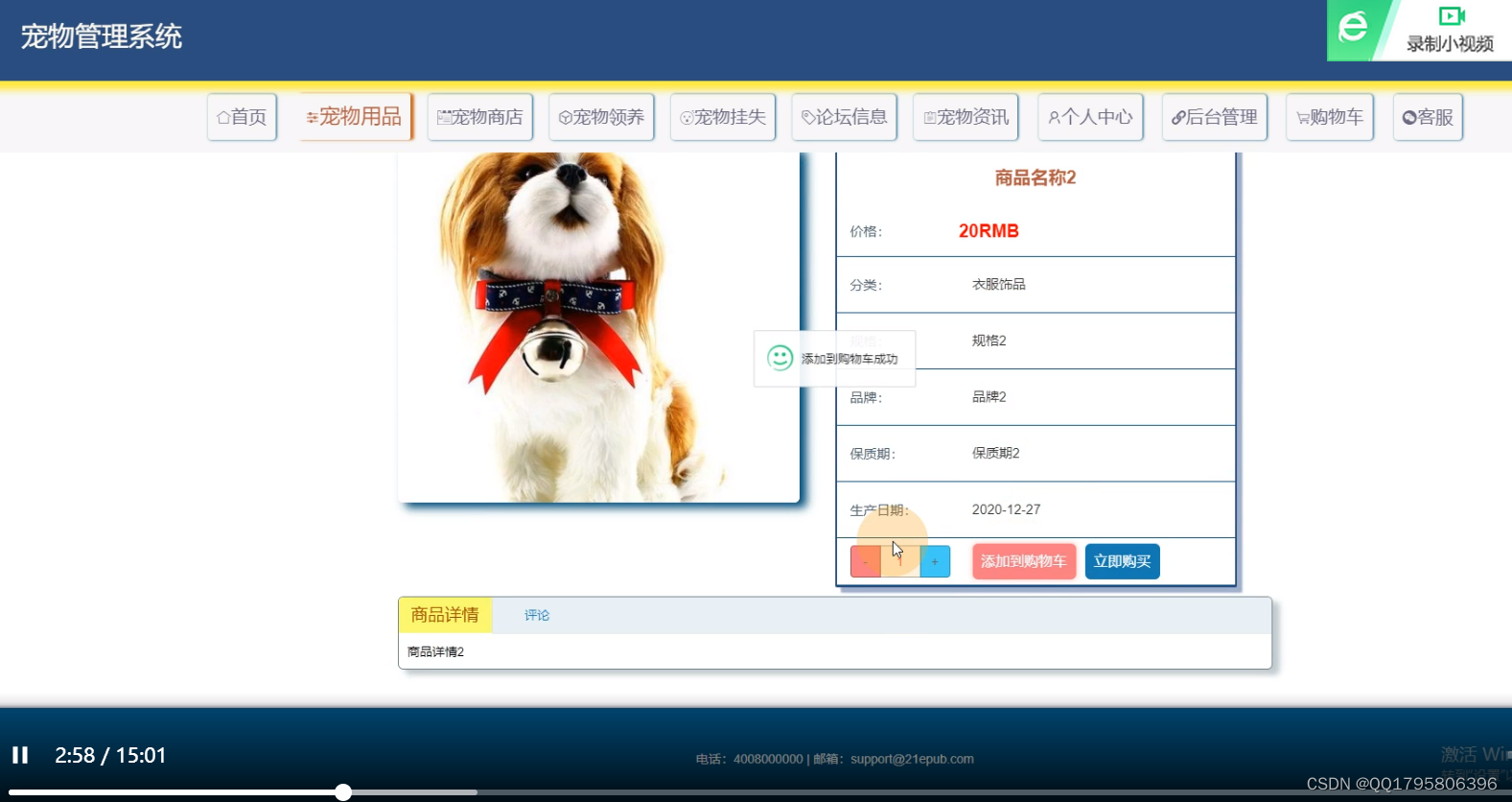Open the 宠物挂失 lost pets page
Screen dimensions: 1512x802
click(723, 117)
